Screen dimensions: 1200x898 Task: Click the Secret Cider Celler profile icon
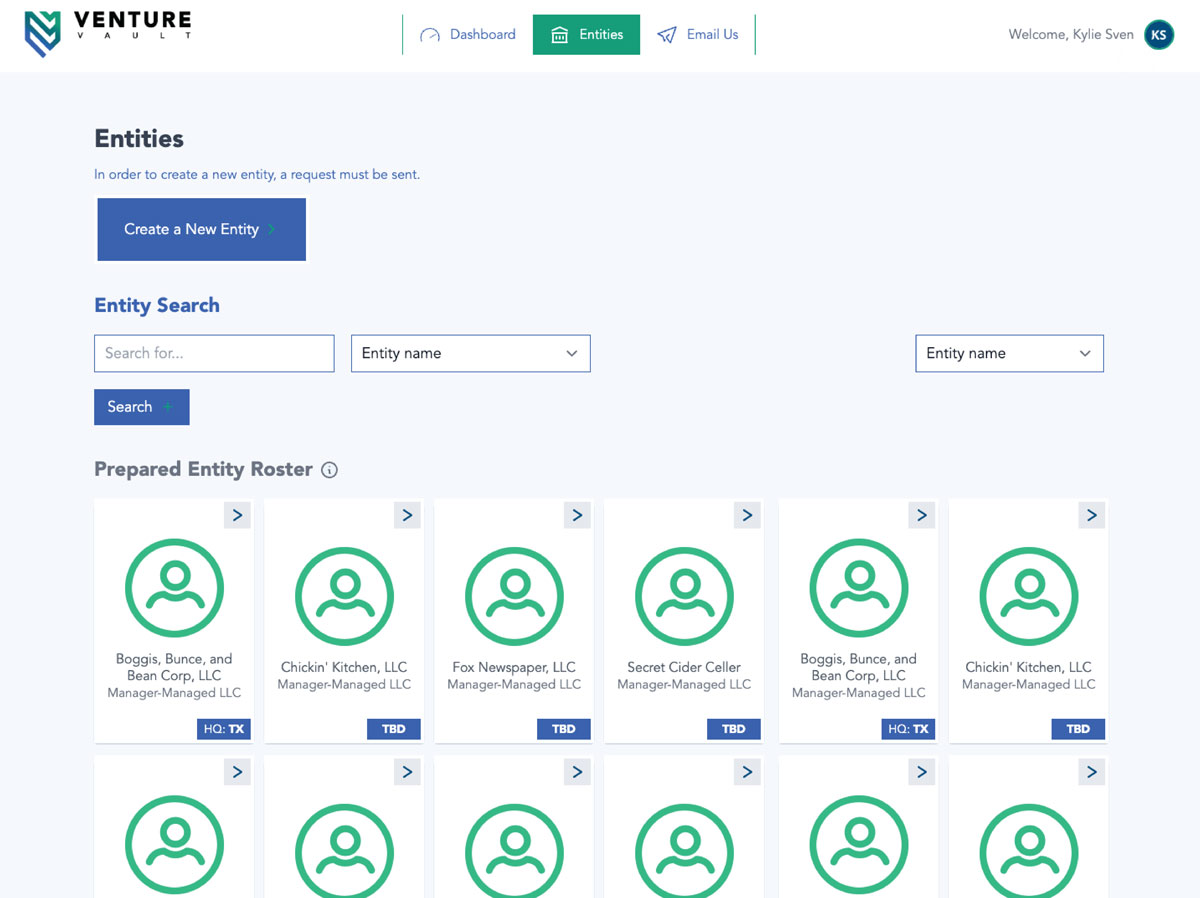684,596
